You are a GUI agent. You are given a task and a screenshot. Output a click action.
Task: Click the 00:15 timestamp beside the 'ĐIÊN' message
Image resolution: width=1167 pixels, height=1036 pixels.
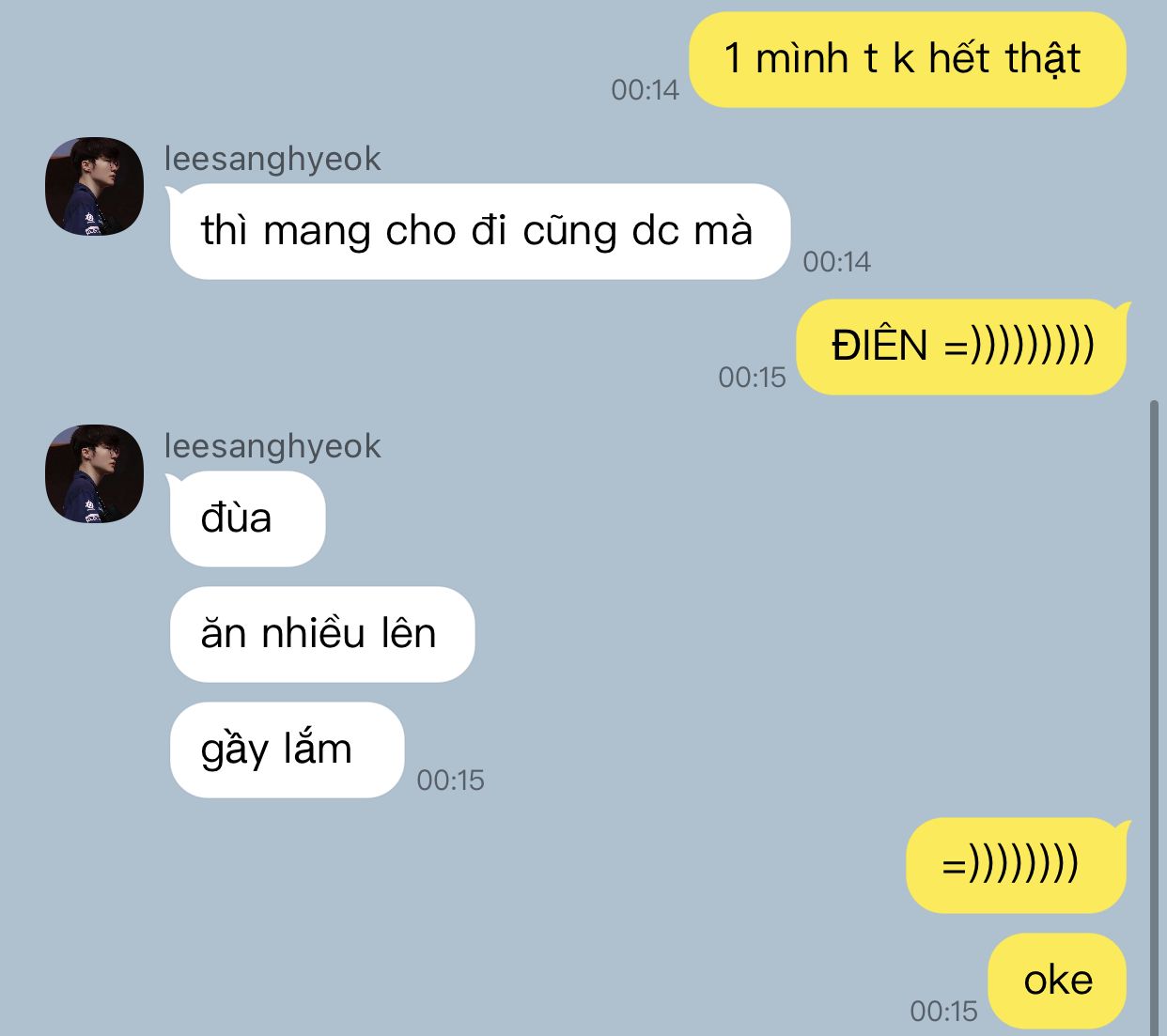point(752,378)
